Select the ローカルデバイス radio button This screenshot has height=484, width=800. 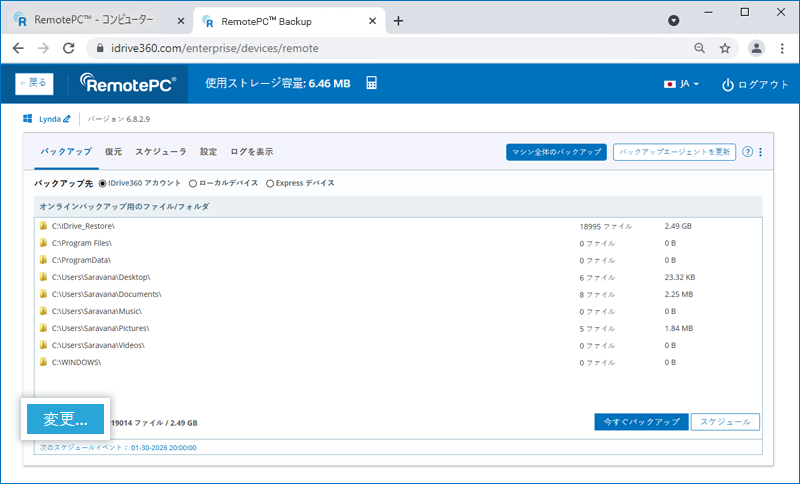[x=193, y=183]
